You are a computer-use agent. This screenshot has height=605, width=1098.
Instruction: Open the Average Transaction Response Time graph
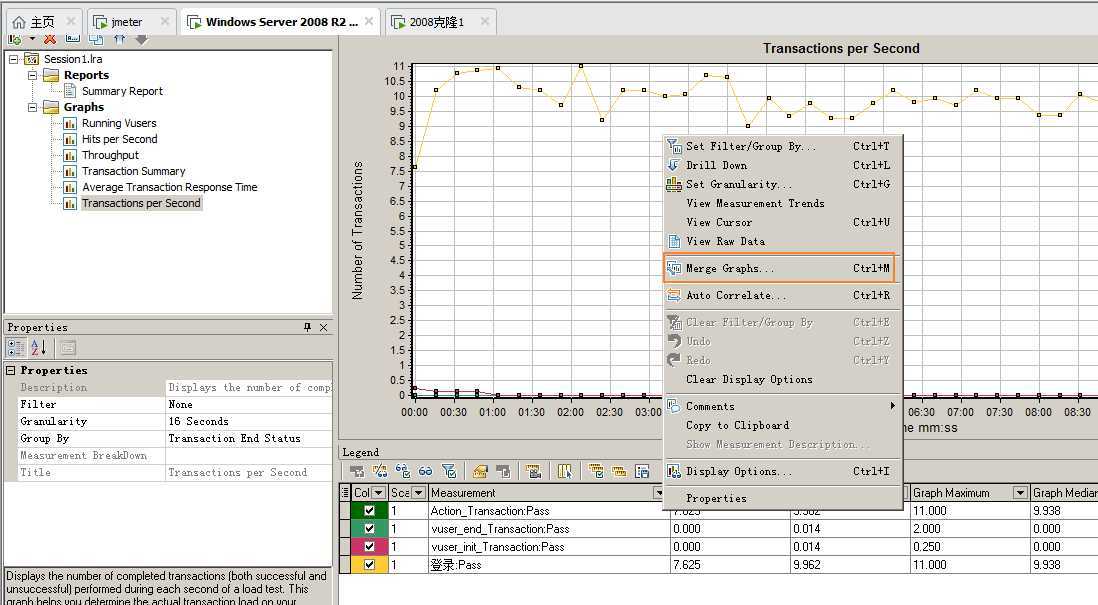coord(169,187)
